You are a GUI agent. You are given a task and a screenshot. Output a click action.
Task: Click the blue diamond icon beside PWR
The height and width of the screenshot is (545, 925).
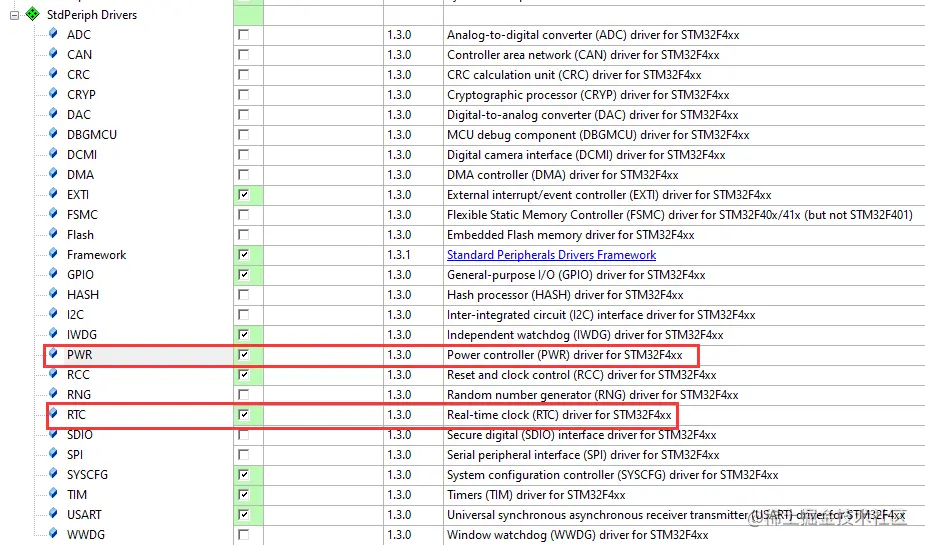pyautogui.click(x=53, y=354)
